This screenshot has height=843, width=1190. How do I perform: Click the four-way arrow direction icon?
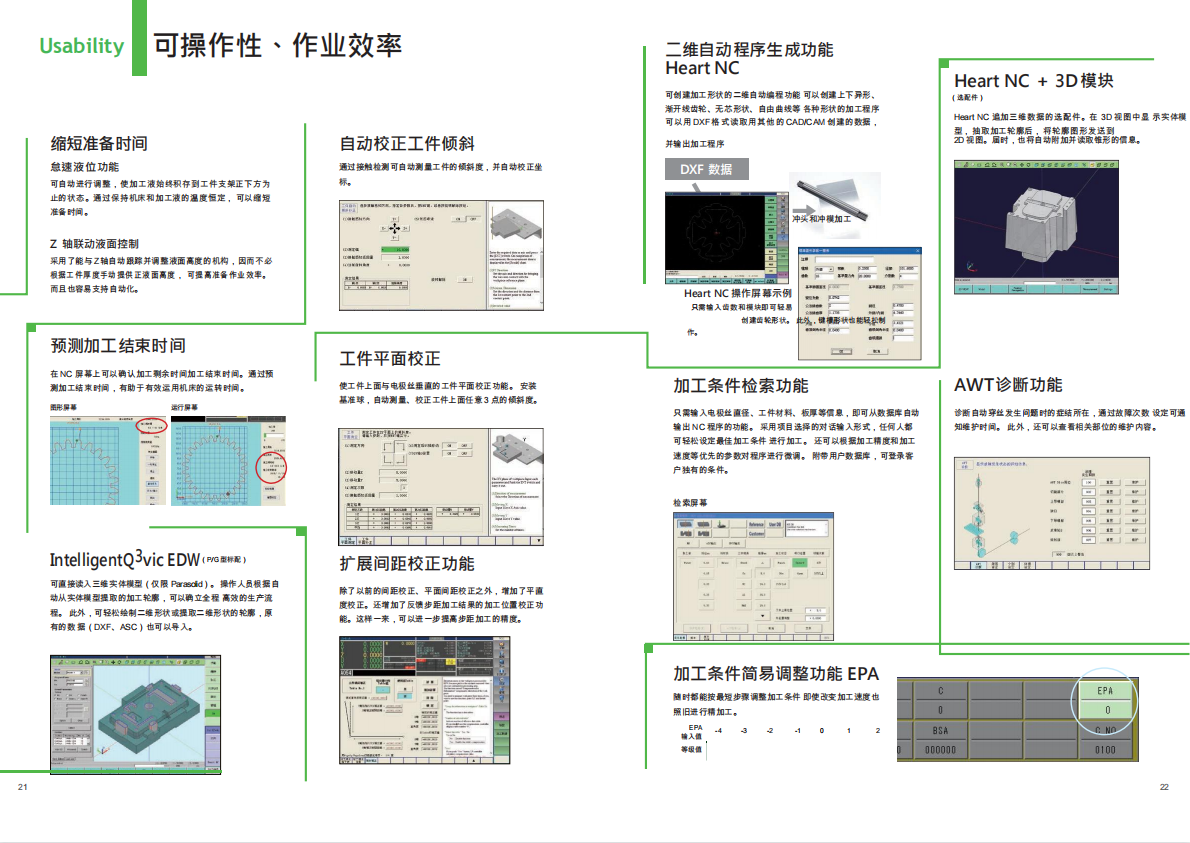[x=394, y=229]
